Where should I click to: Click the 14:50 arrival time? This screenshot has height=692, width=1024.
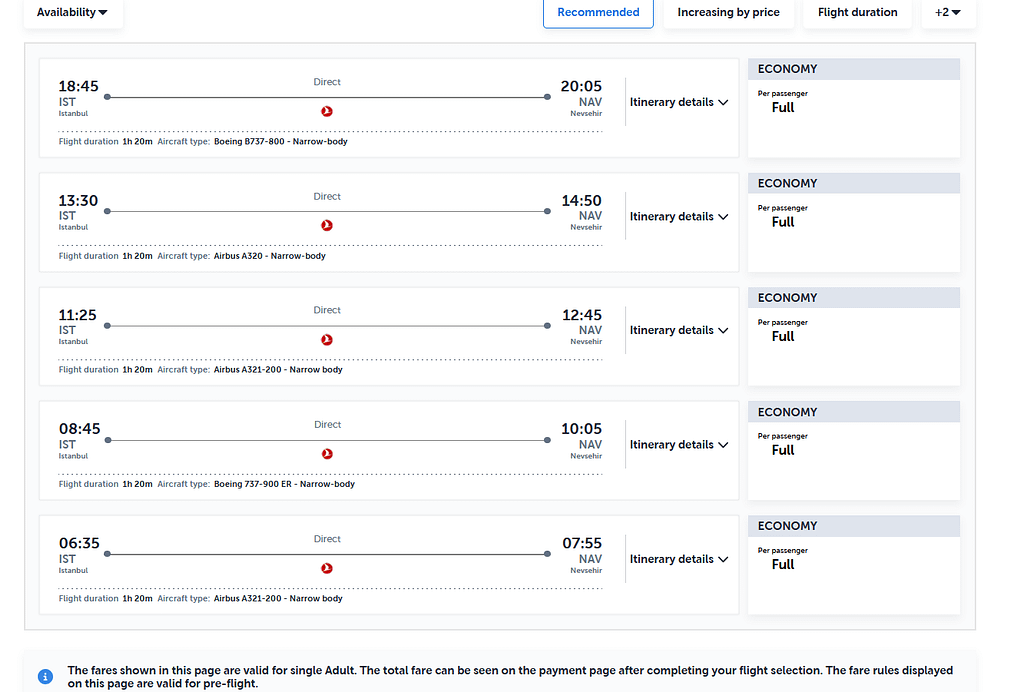coord(581,200)
